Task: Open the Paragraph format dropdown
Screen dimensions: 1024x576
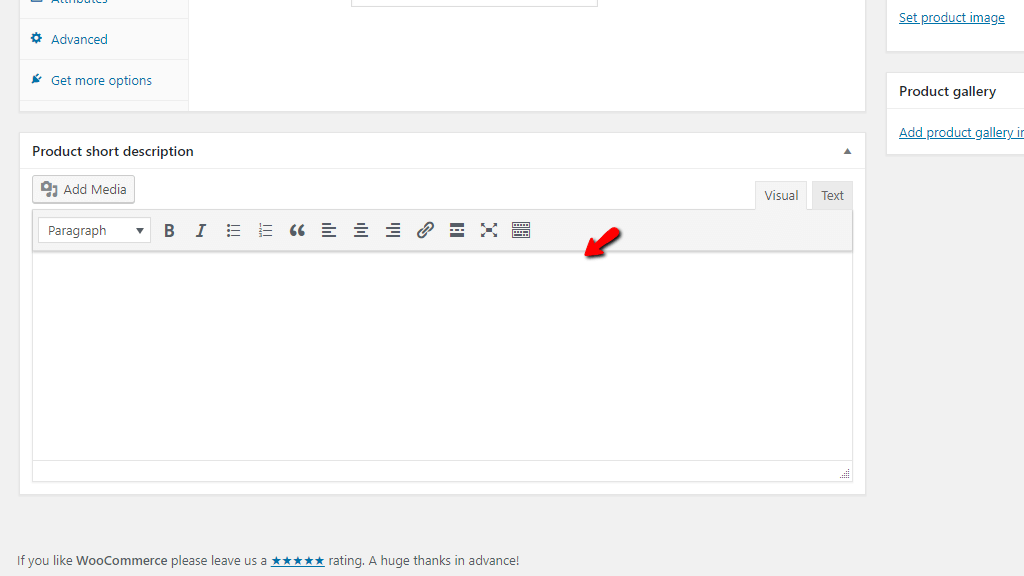Action: click(x=95, y=231)
